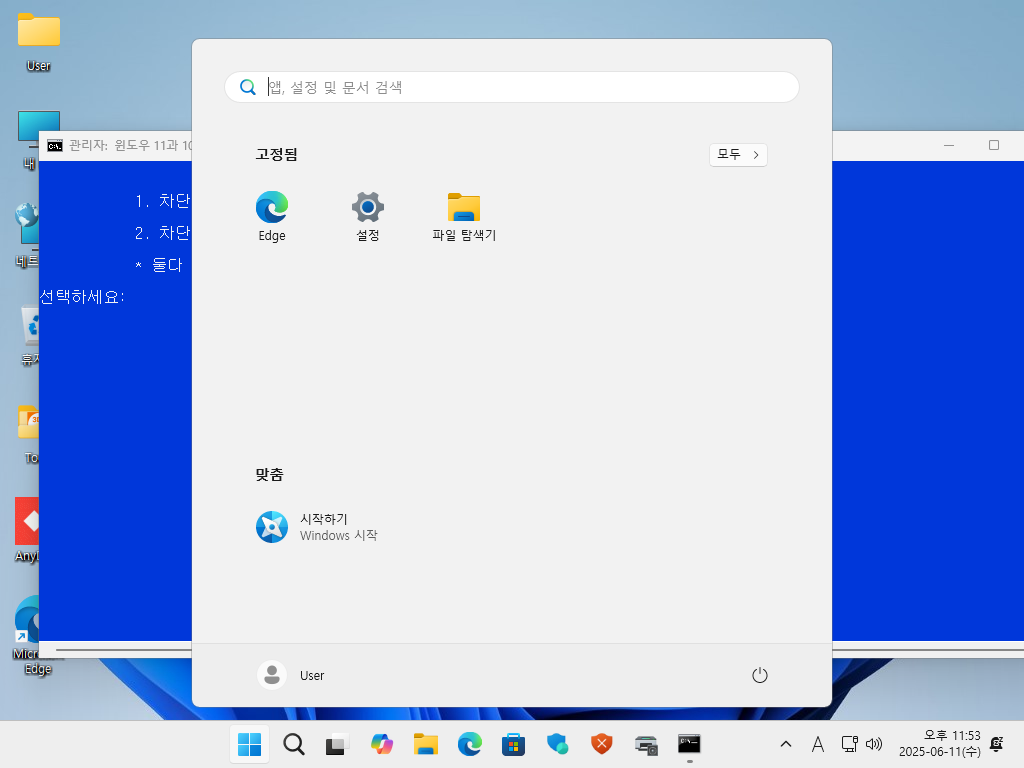Open the pinned 설정 (Settings) app
The image size is (1024, 768).
click(x=368, y=217)
